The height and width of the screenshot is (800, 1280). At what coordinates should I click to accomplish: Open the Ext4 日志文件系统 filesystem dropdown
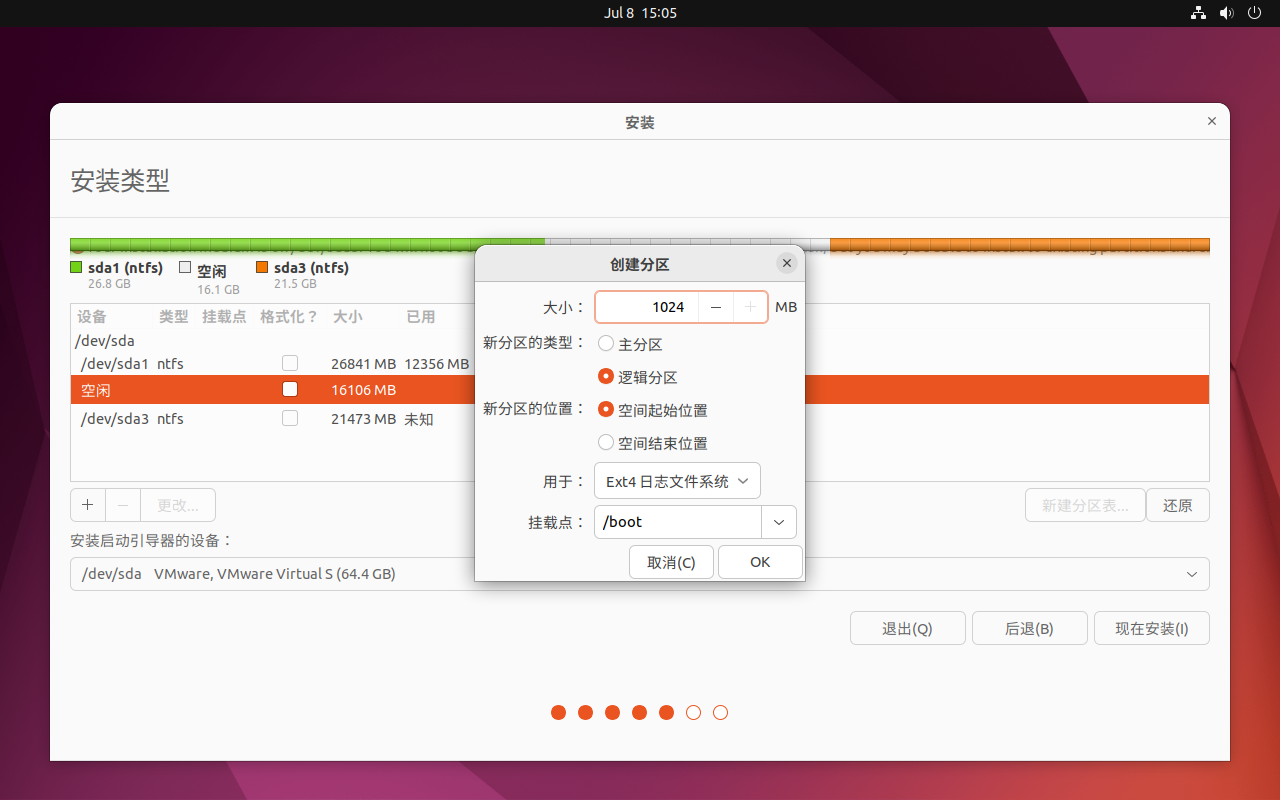677,481
